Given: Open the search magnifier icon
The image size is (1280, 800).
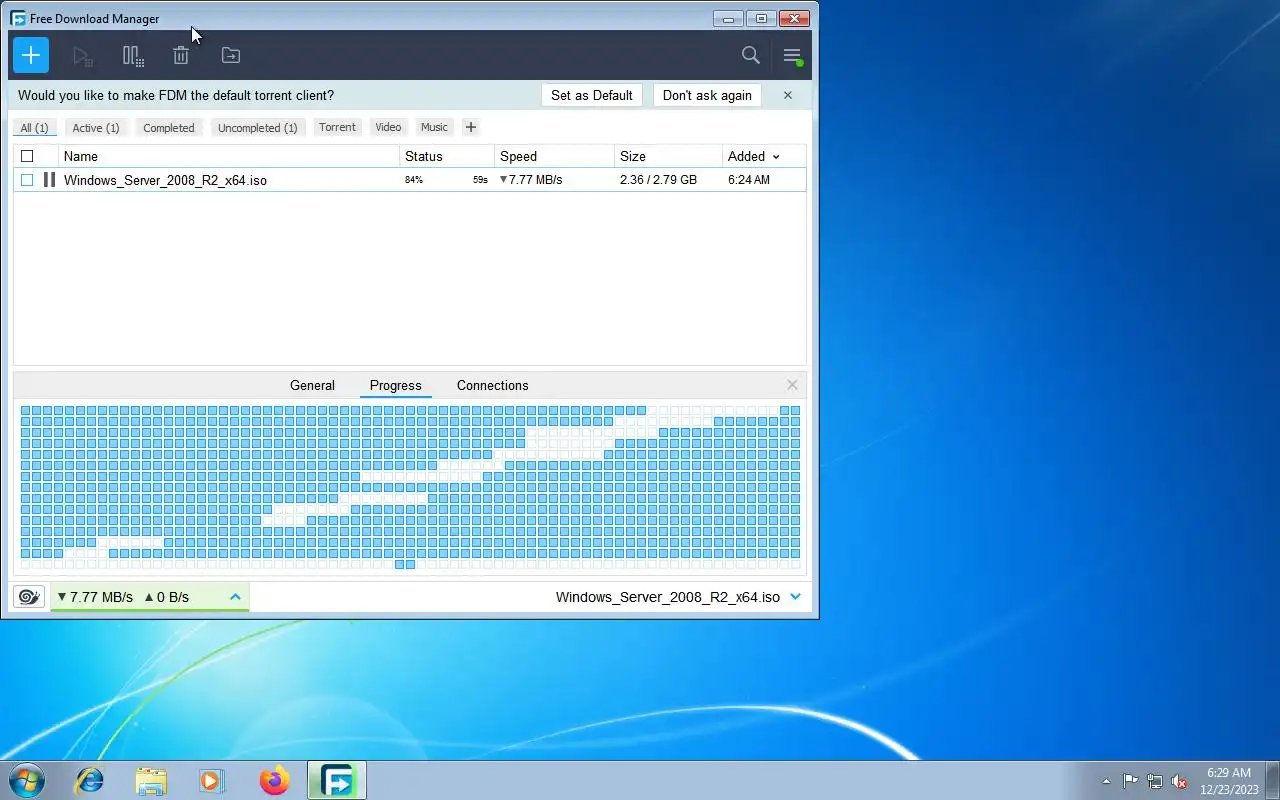Looking at the screenshot, I should [x=751, y=55].
